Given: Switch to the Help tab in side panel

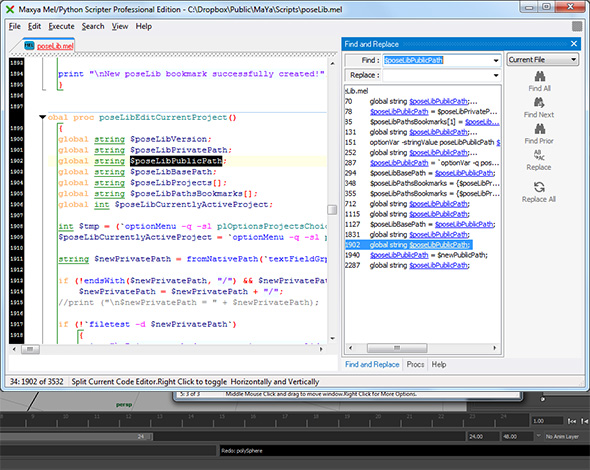Looking at the screenshot, I should (x=439, y=364).
